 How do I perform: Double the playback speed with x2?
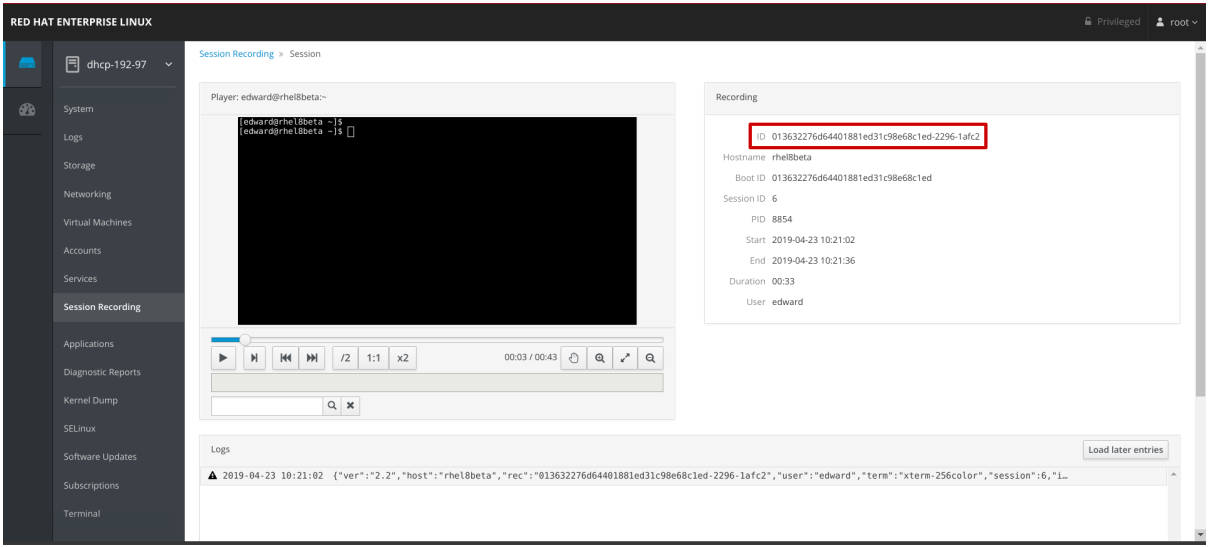click(x=402, y=358)
